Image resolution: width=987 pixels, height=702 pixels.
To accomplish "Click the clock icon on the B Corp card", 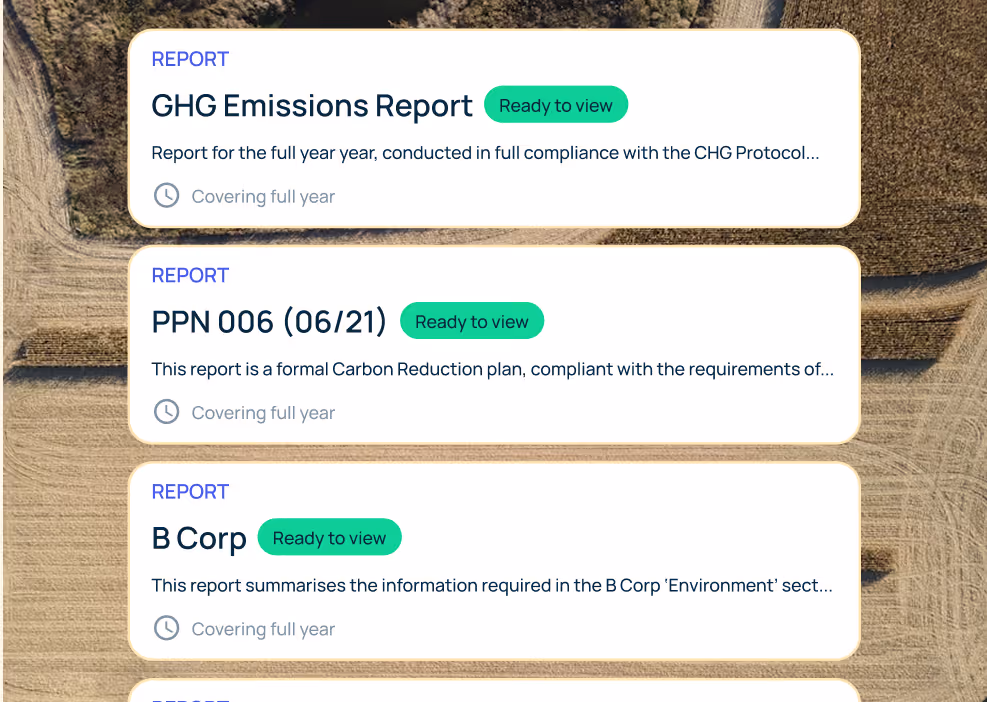I will 166,627.
